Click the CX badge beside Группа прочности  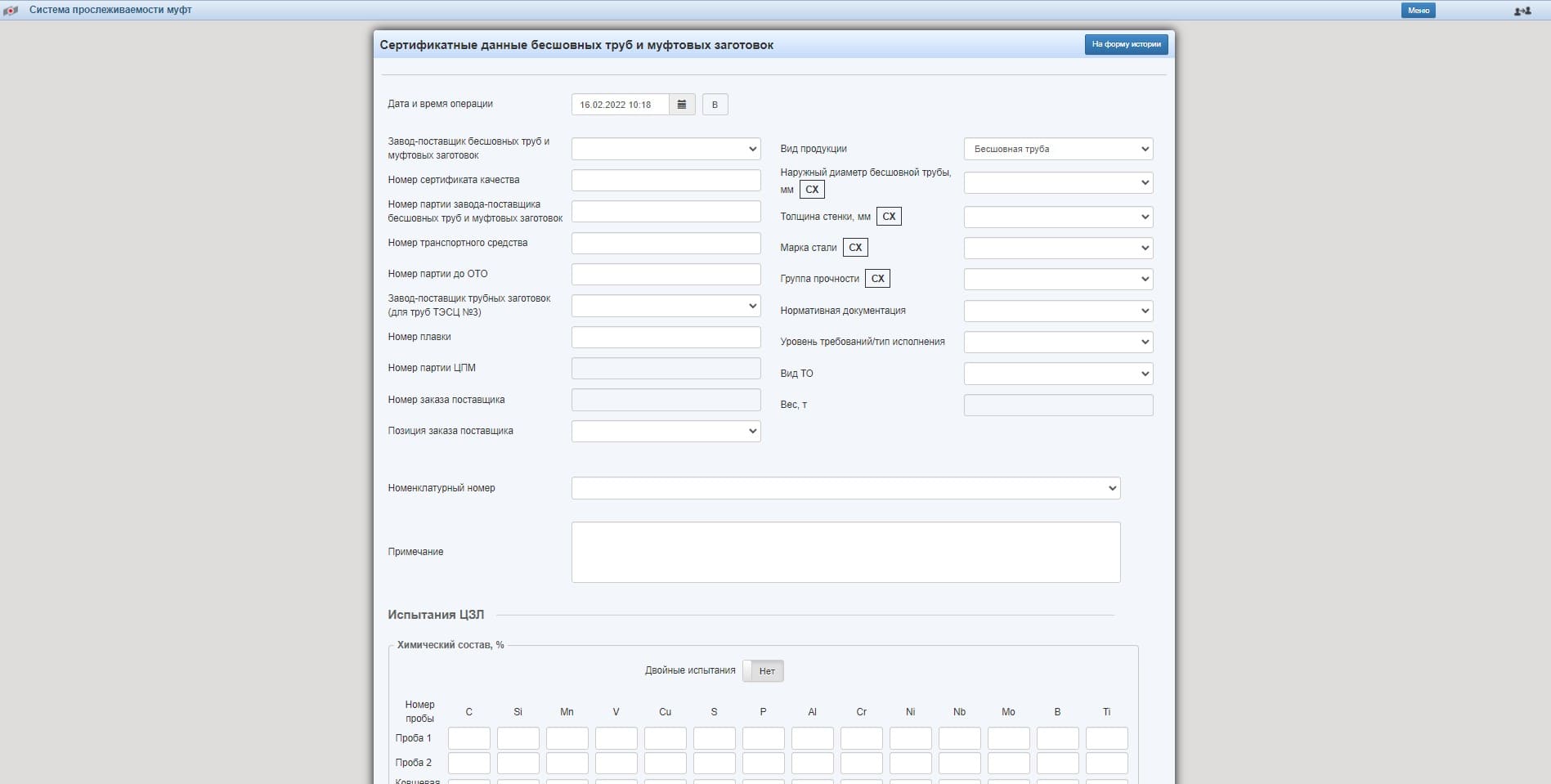(877, 279)
